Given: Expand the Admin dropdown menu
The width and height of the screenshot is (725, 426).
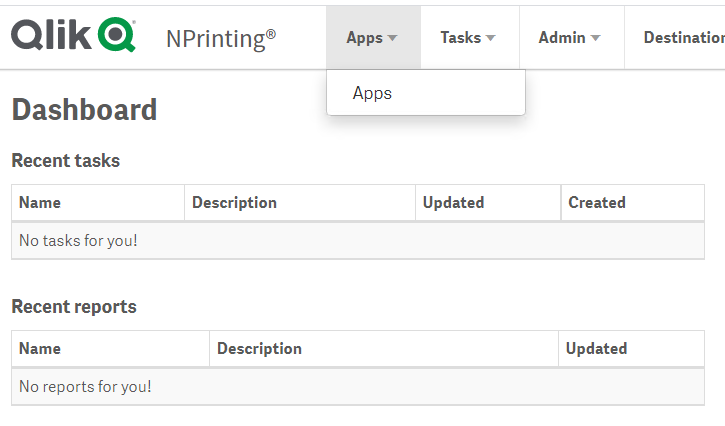Looking at the screenshot, I should 571,37.
